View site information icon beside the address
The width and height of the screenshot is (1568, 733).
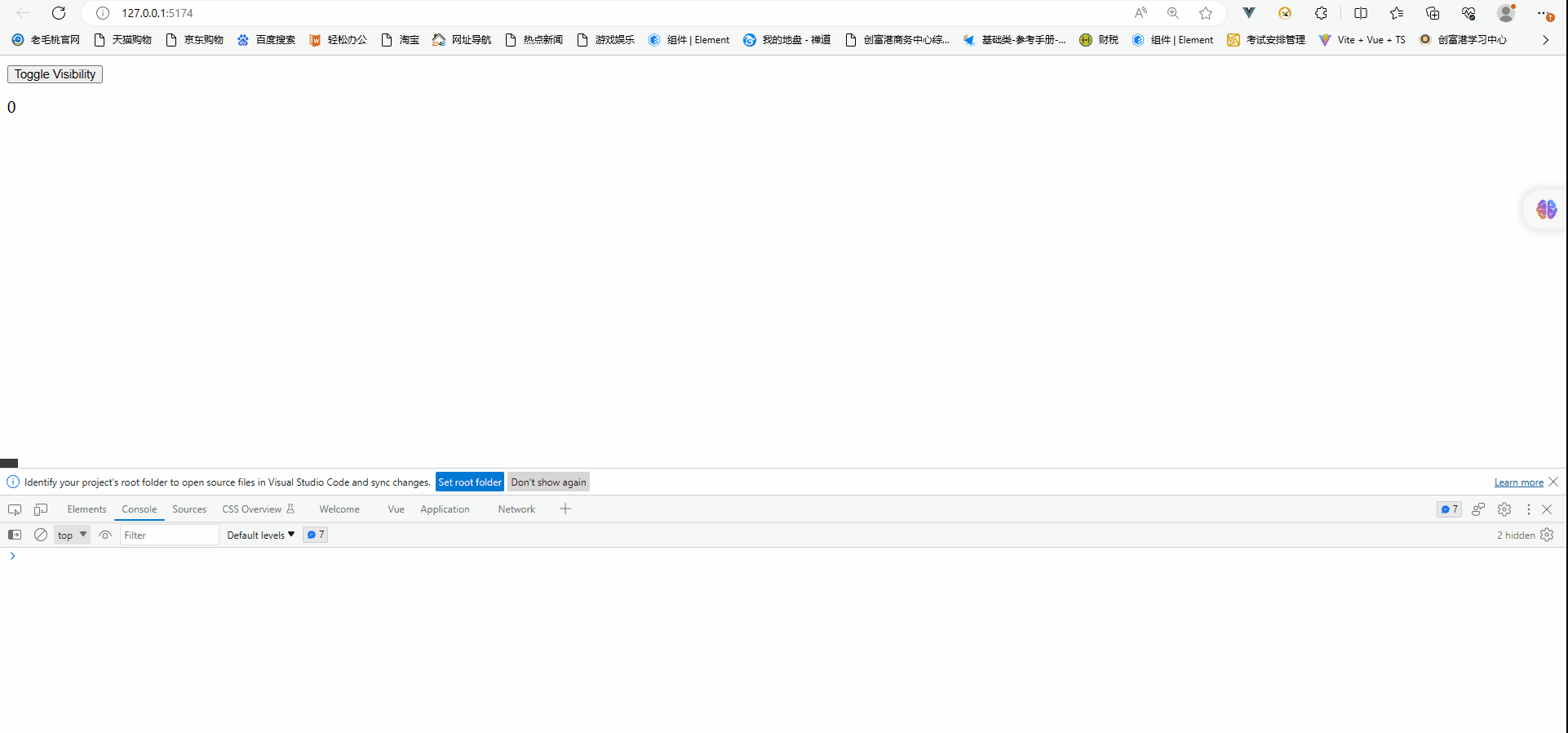[103, 13]
